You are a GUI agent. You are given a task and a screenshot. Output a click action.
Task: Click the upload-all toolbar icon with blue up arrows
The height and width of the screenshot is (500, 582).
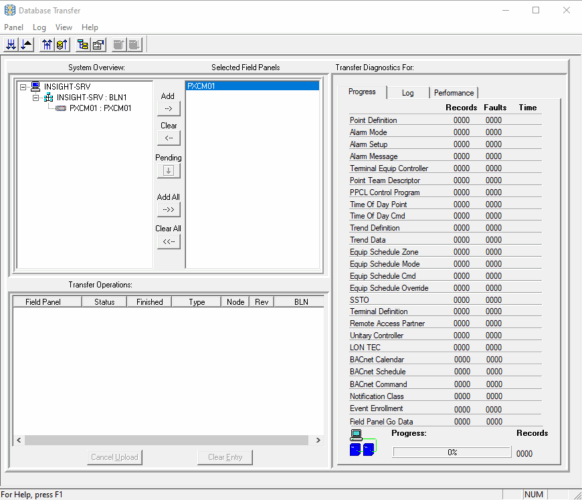click(47, 45)
